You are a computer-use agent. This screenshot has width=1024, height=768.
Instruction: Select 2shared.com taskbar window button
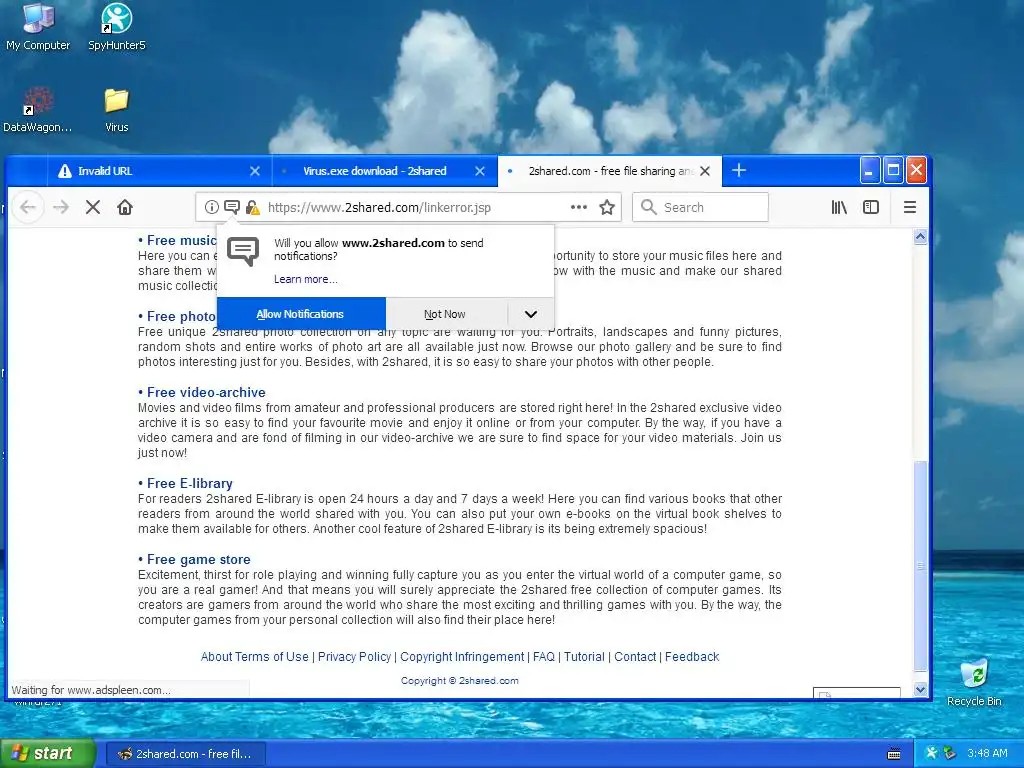(186, 754)
